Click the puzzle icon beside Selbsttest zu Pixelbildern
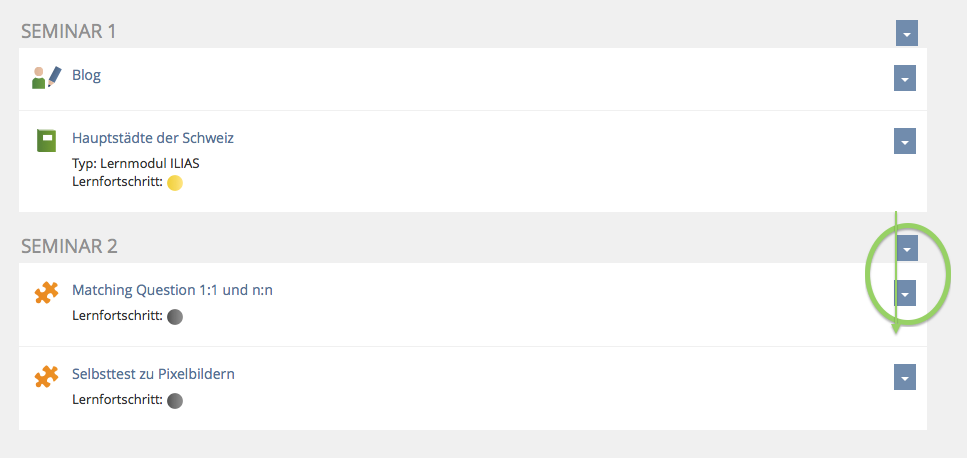This screenshot has width=967, height=458. pyautogui.click(x=46, y=377)
